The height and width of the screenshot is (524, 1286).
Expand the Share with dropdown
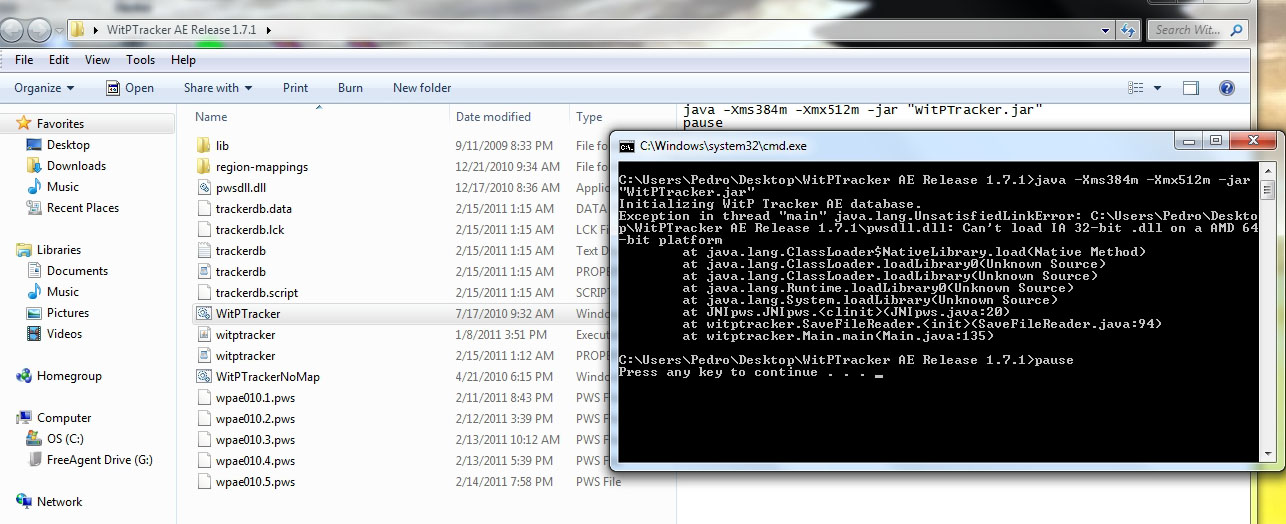[x=218, y=88]
